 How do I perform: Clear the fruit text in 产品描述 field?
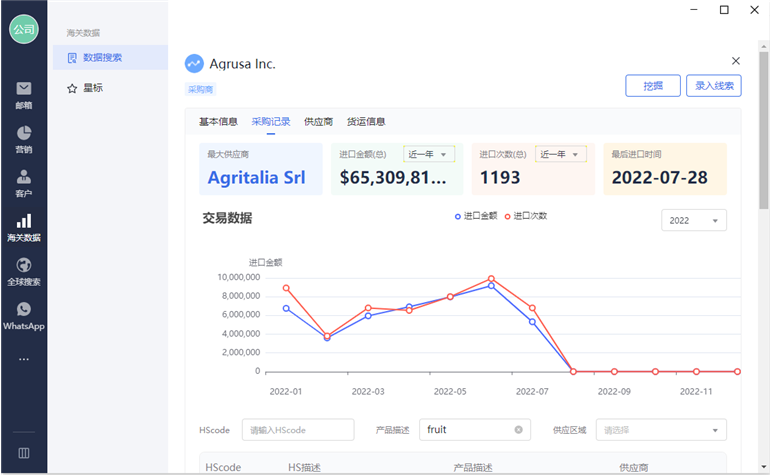(519, 430)
